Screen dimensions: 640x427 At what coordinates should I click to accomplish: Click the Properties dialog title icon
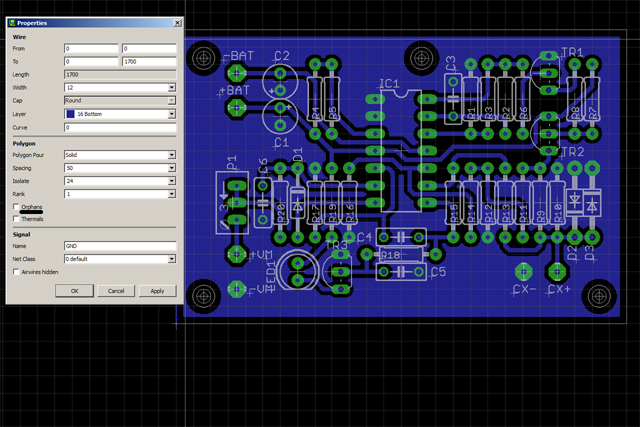pyautogui.click(x=11, y=22)
